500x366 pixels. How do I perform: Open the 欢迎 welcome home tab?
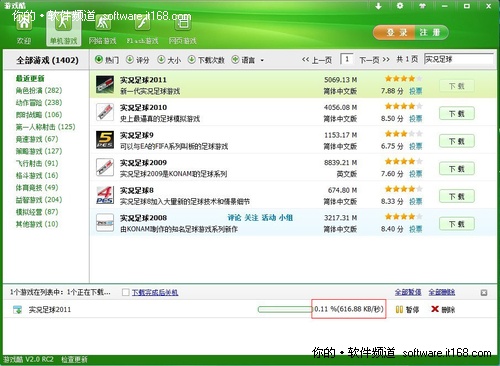[24, 31]
